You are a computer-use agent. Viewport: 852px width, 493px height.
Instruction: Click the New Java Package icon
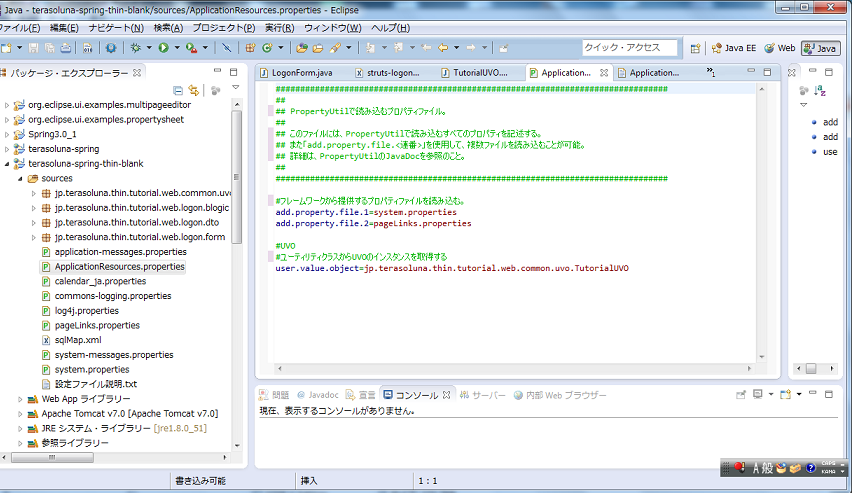point(250,48)
